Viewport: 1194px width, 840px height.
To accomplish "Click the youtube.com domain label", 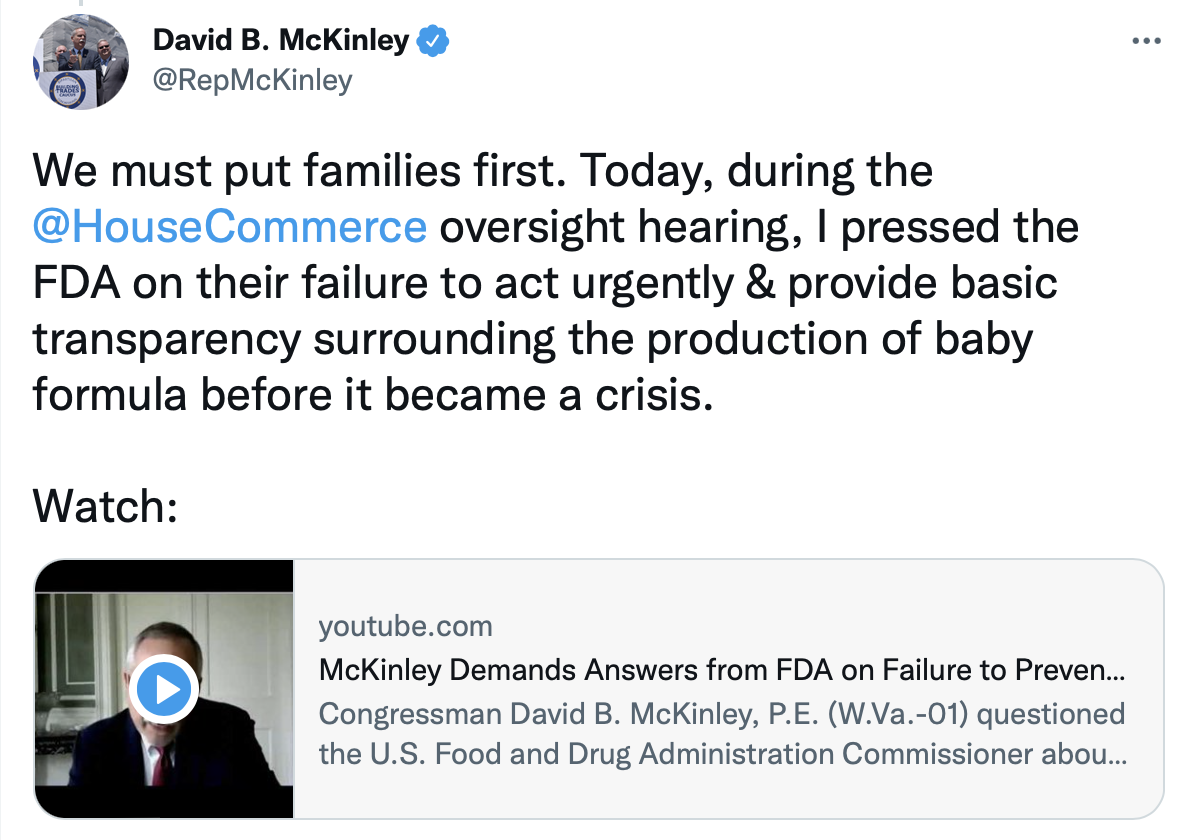I will (405, 627).
